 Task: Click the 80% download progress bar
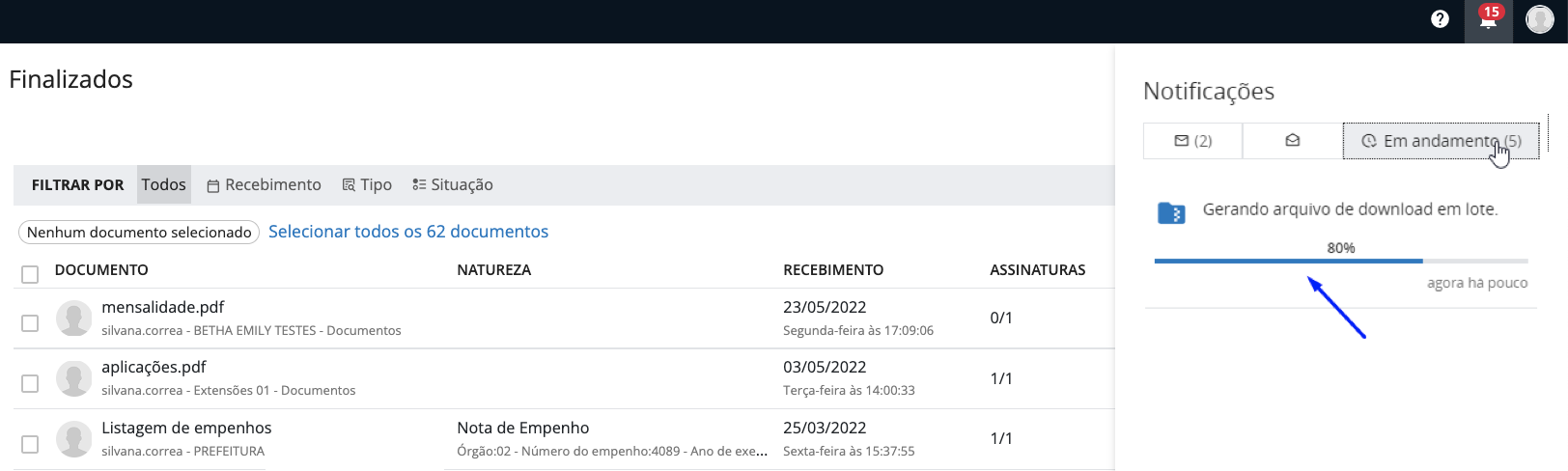(1340, 261)
